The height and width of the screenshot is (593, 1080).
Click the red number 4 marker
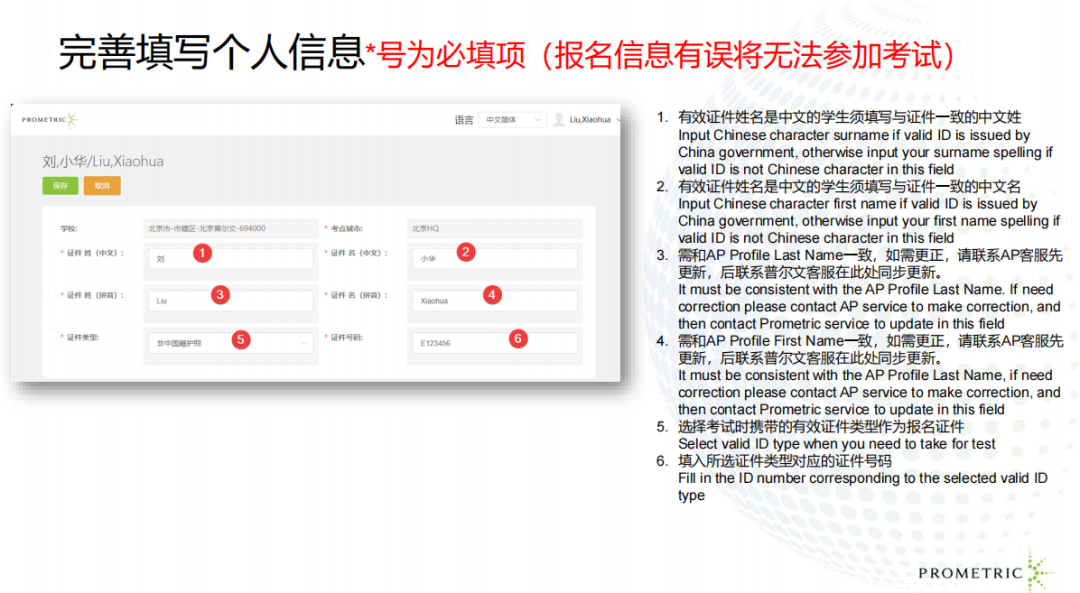(491, 294)
